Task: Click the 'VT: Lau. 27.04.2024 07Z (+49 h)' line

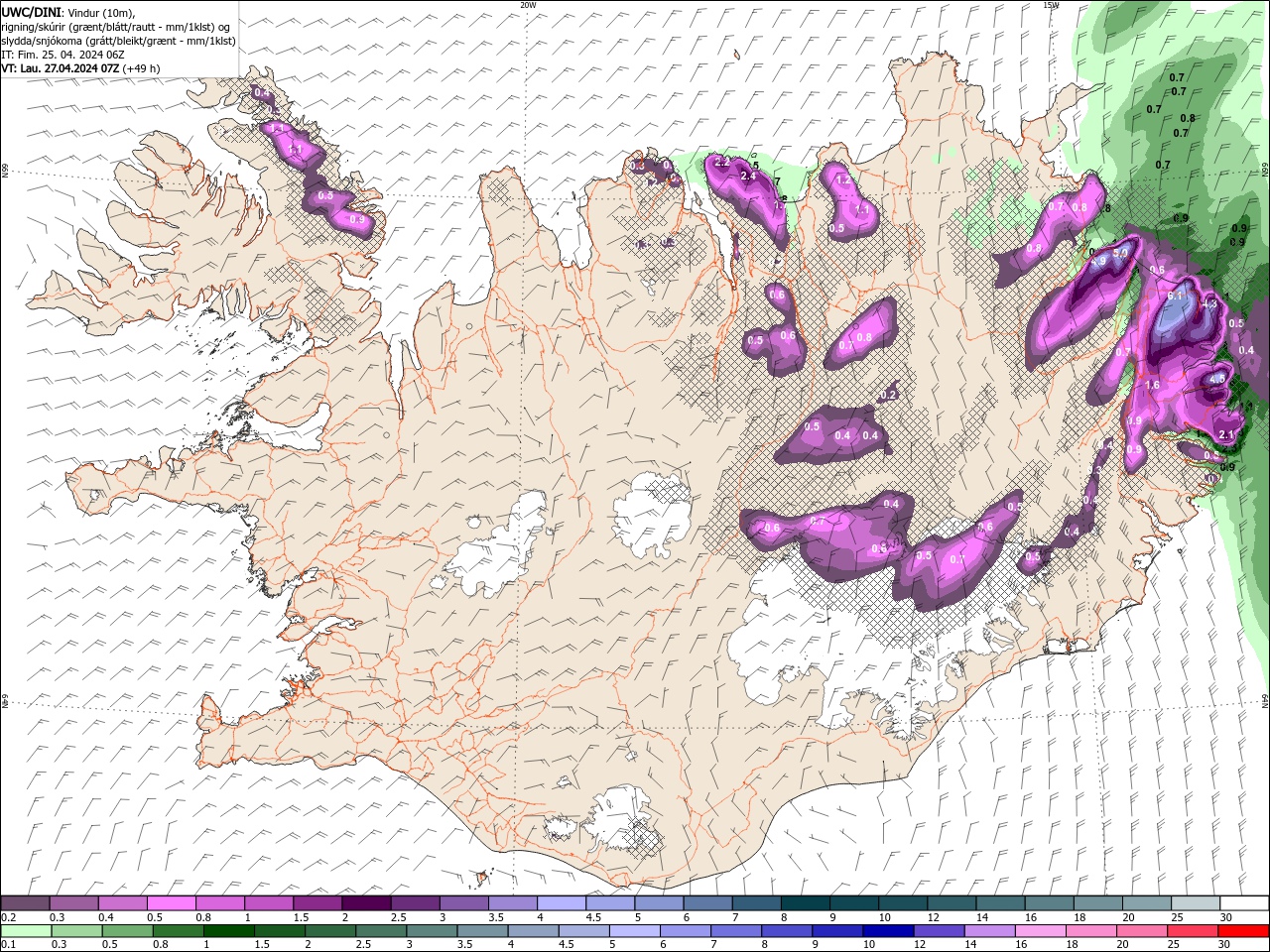Action: pyautogui.click(x=80, y=68)
